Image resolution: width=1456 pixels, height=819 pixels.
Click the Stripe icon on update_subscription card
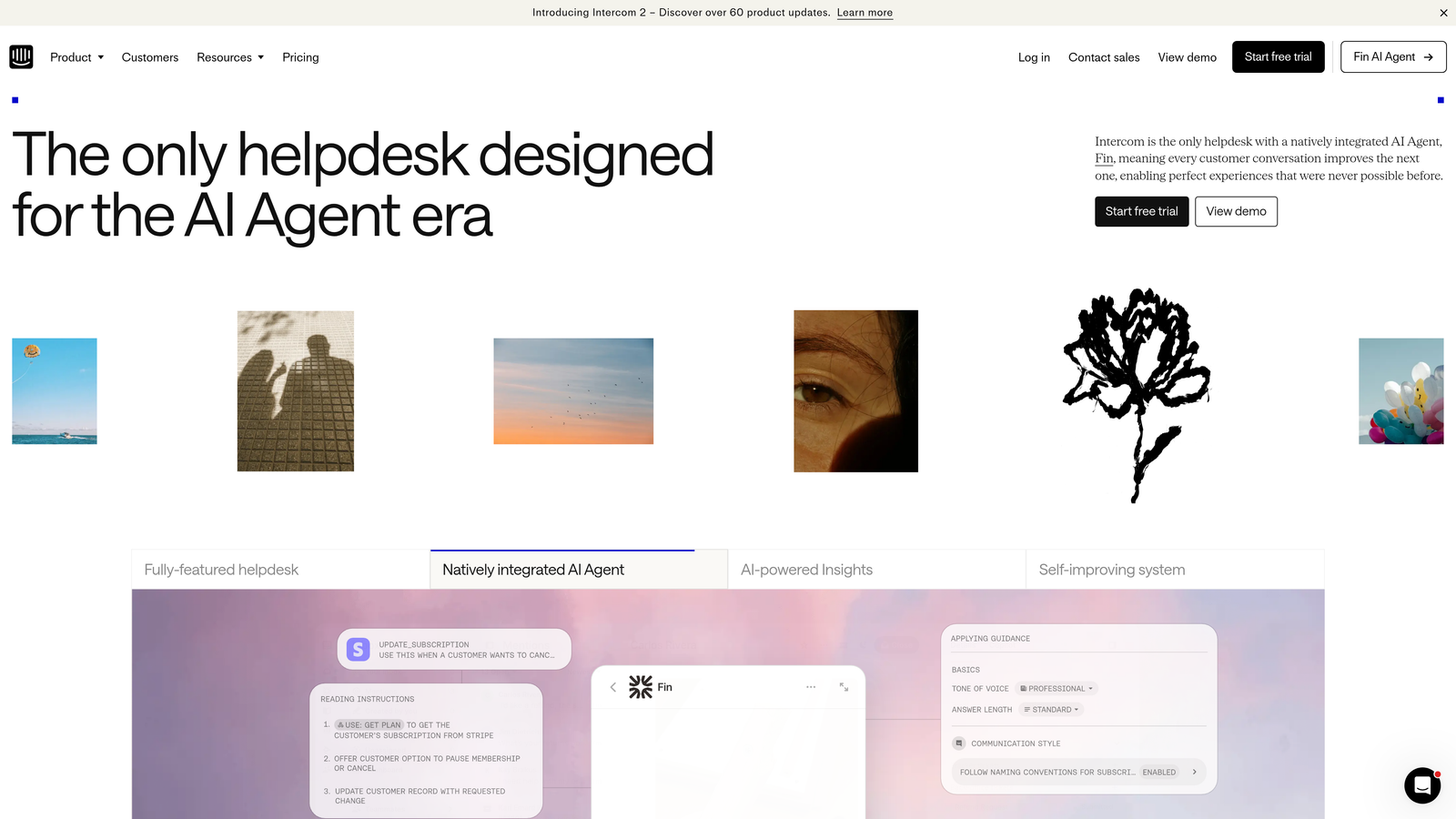pos(358,650)
